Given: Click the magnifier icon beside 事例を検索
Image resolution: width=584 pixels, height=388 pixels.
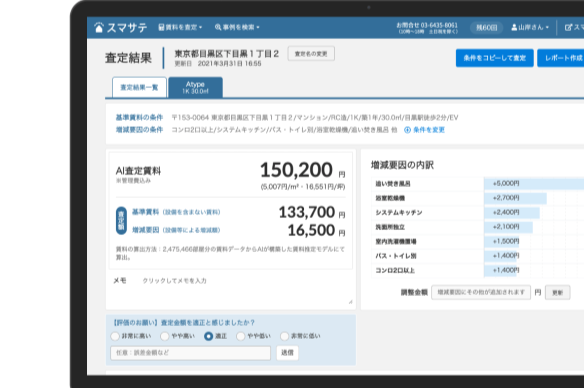Looking at the screenshot, I should click(218, 27).
